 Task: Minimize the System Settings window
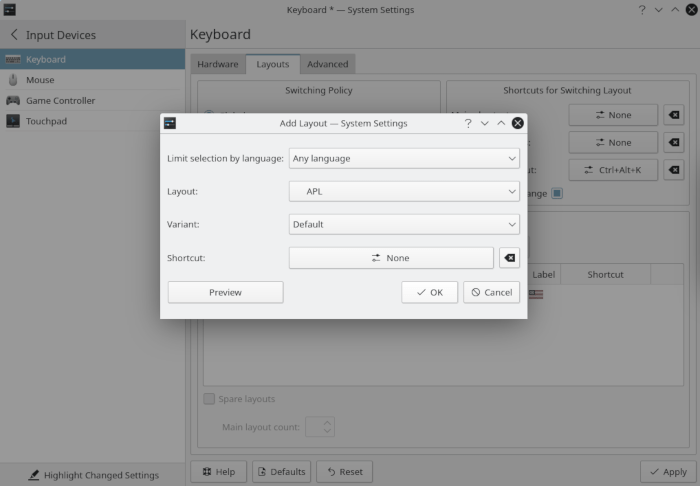pos(658,10)
